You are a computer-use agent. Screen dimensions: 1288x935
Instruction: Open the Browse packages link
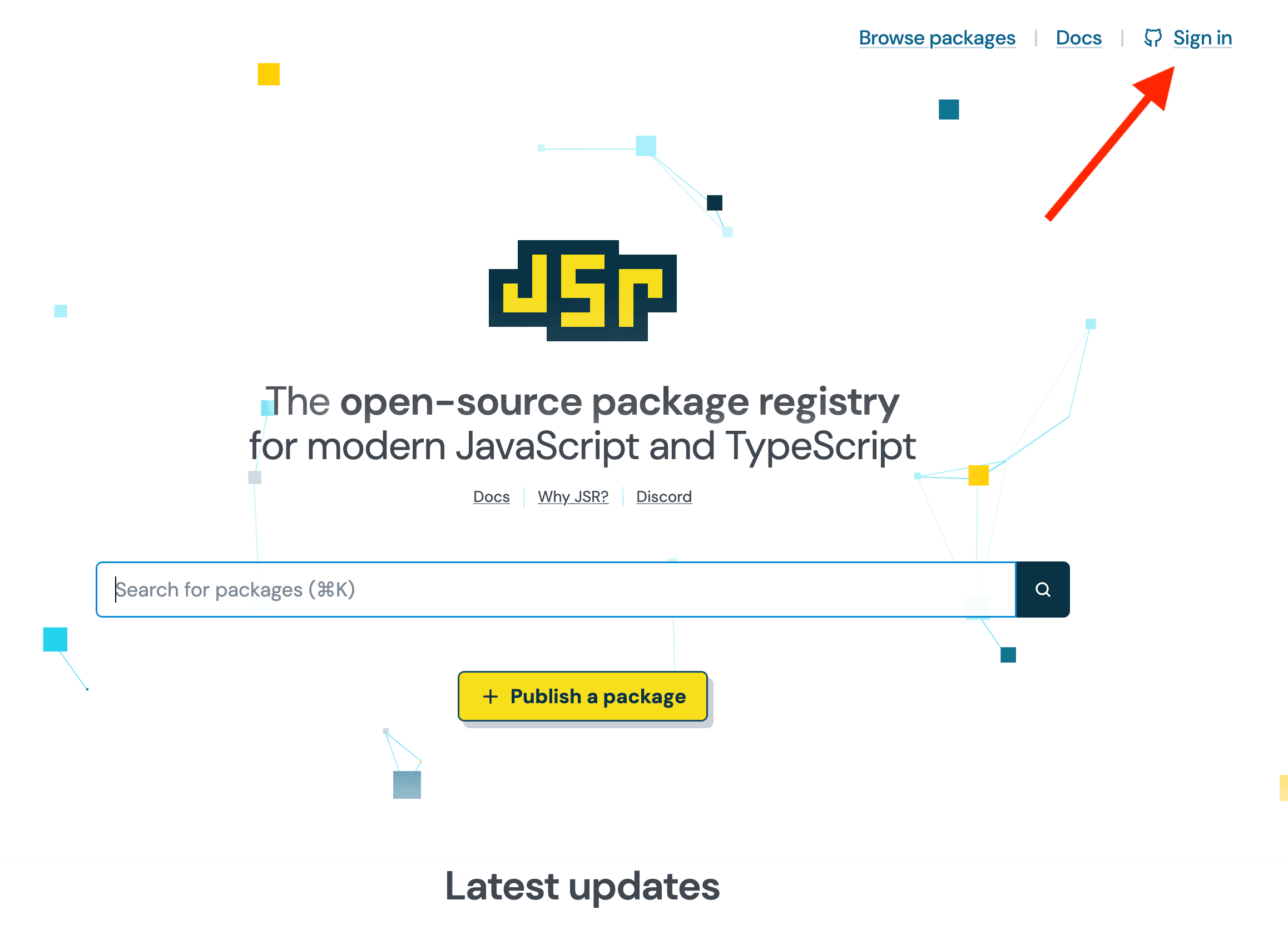[x=937, y=38]
